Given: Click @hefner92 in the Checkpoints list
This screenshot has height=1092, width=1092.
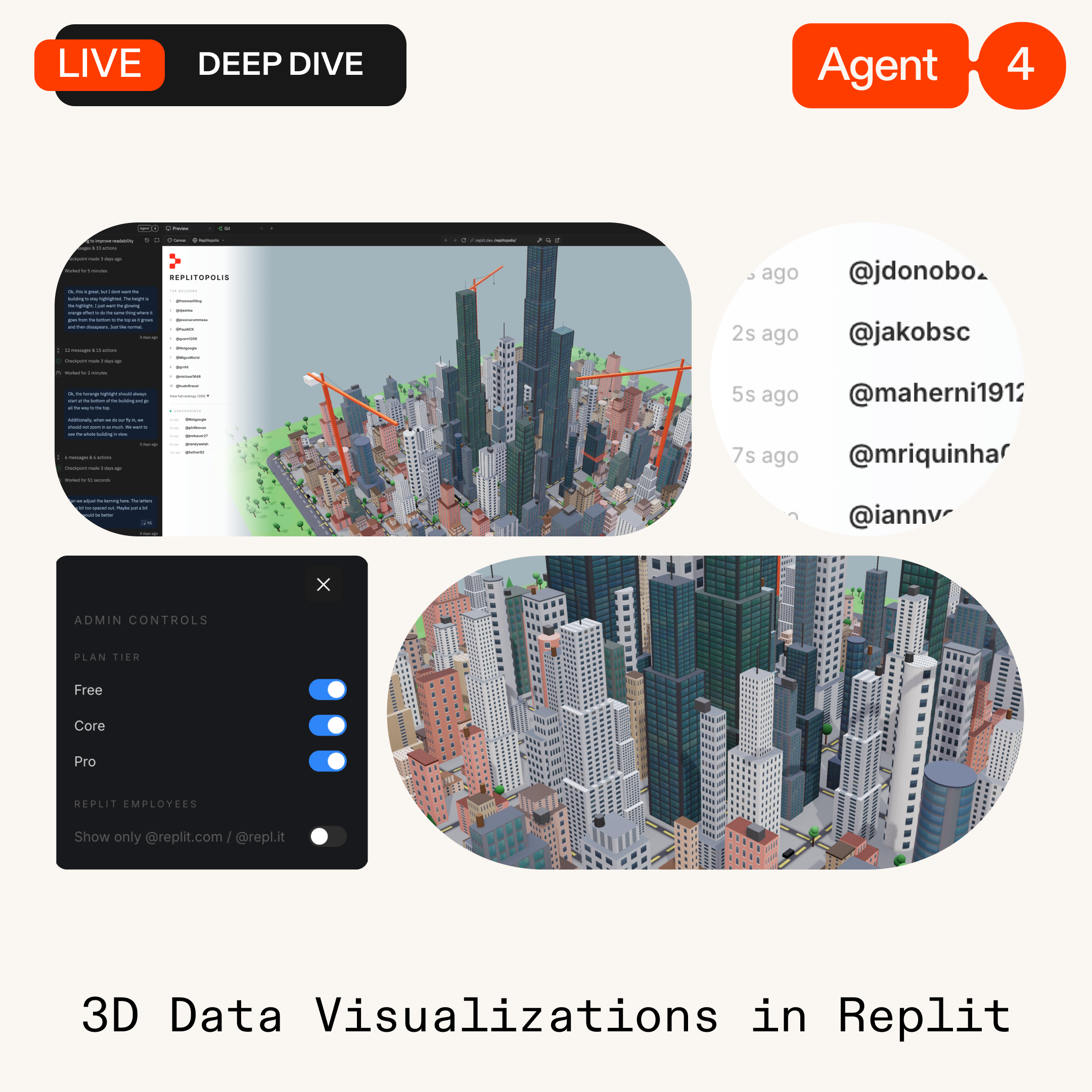Looking at the screenshot, I should (x=195, y=452).
